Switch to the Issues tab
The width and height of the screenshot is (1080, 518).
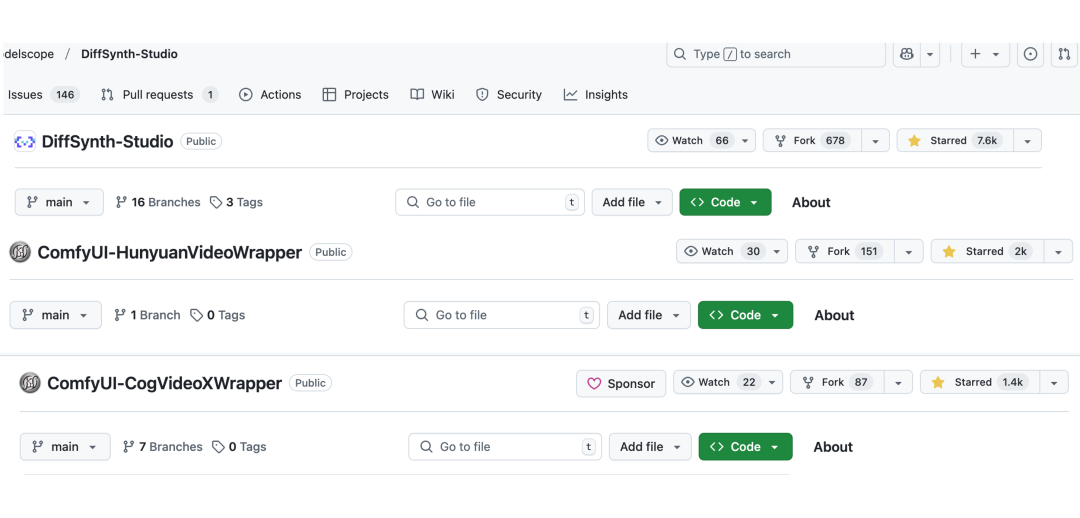coord(43,95)
